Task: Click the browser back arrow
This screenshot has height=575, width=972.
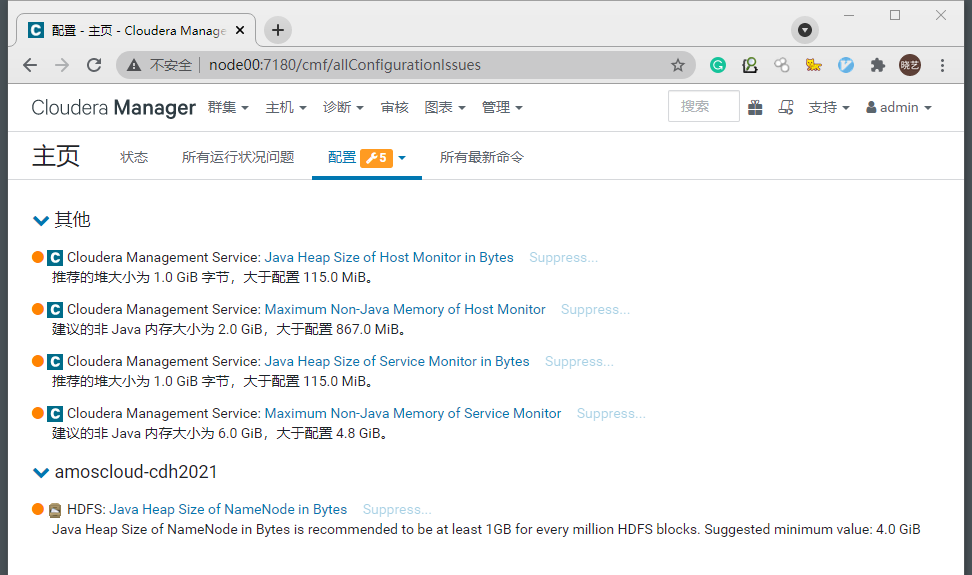Action: coord(30,65)
